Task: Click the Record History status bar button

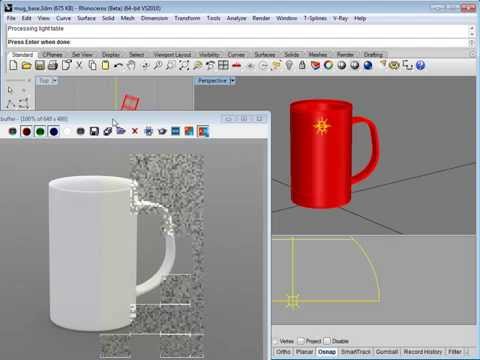Action: tap(423, 352)
